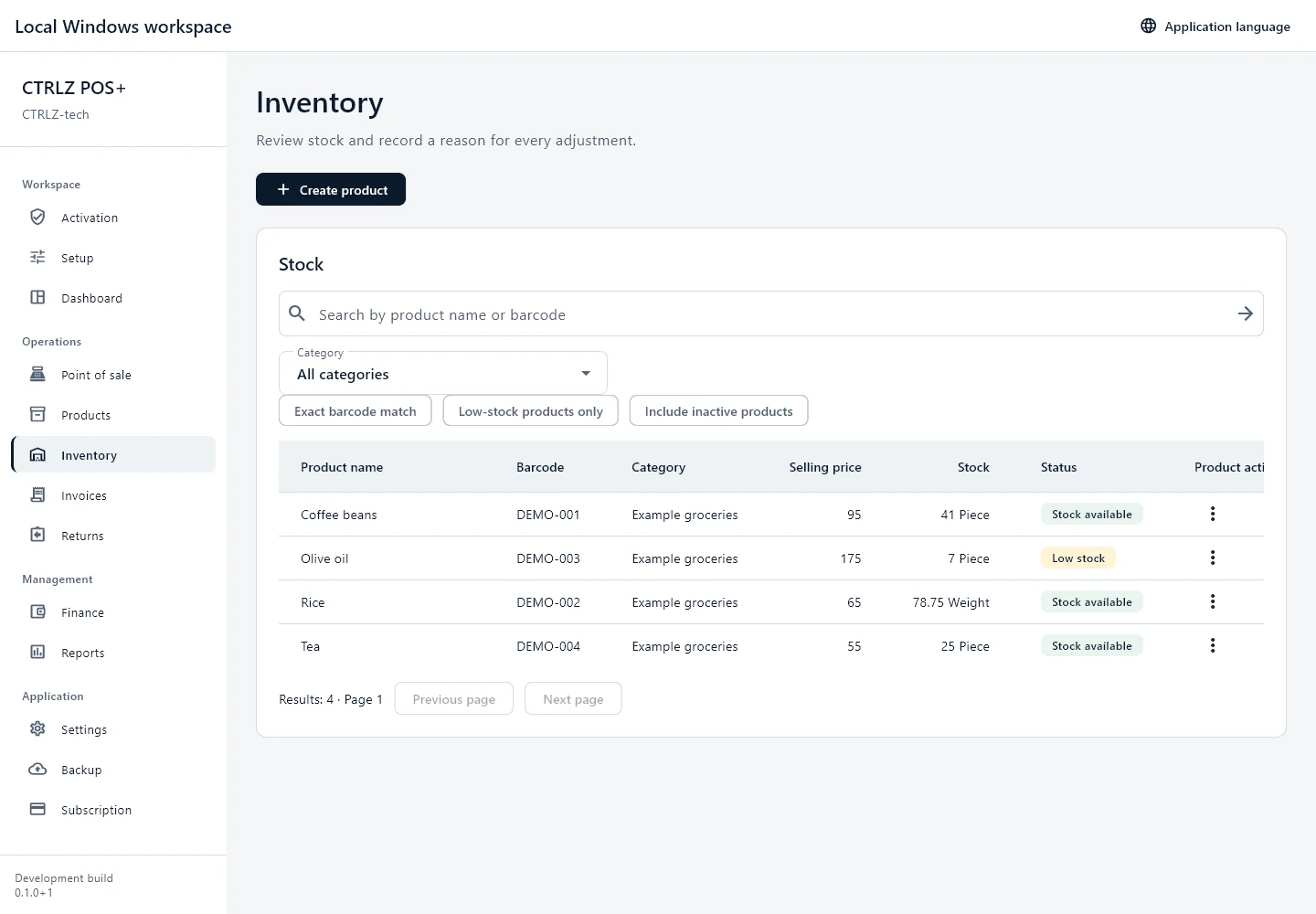Click the Previous page button
This screenshot has width=1316, height=914.
[x=454, y=699]
